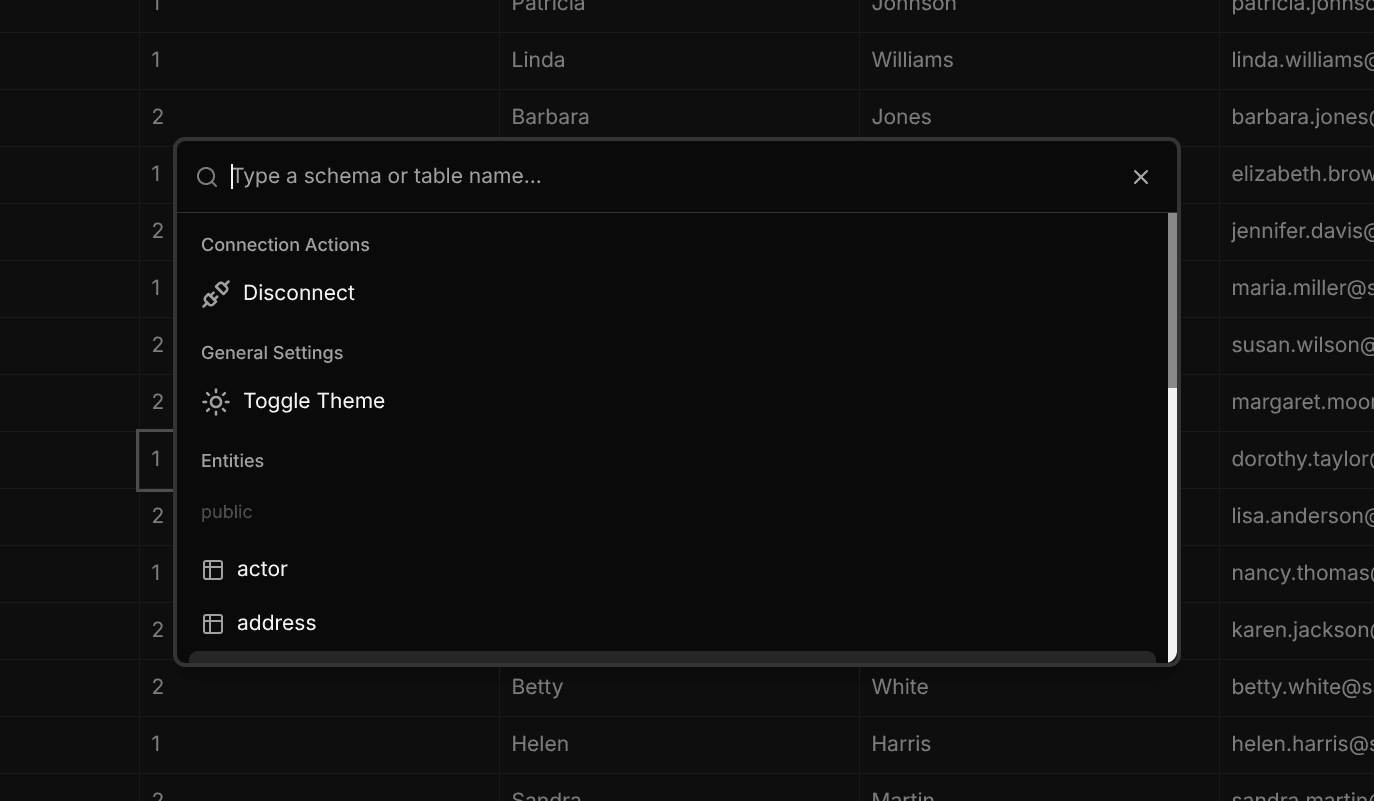
Task: Click the command palette vertical scrollbar thumb
Action: pyautogui.click(x=1172, y=300)
